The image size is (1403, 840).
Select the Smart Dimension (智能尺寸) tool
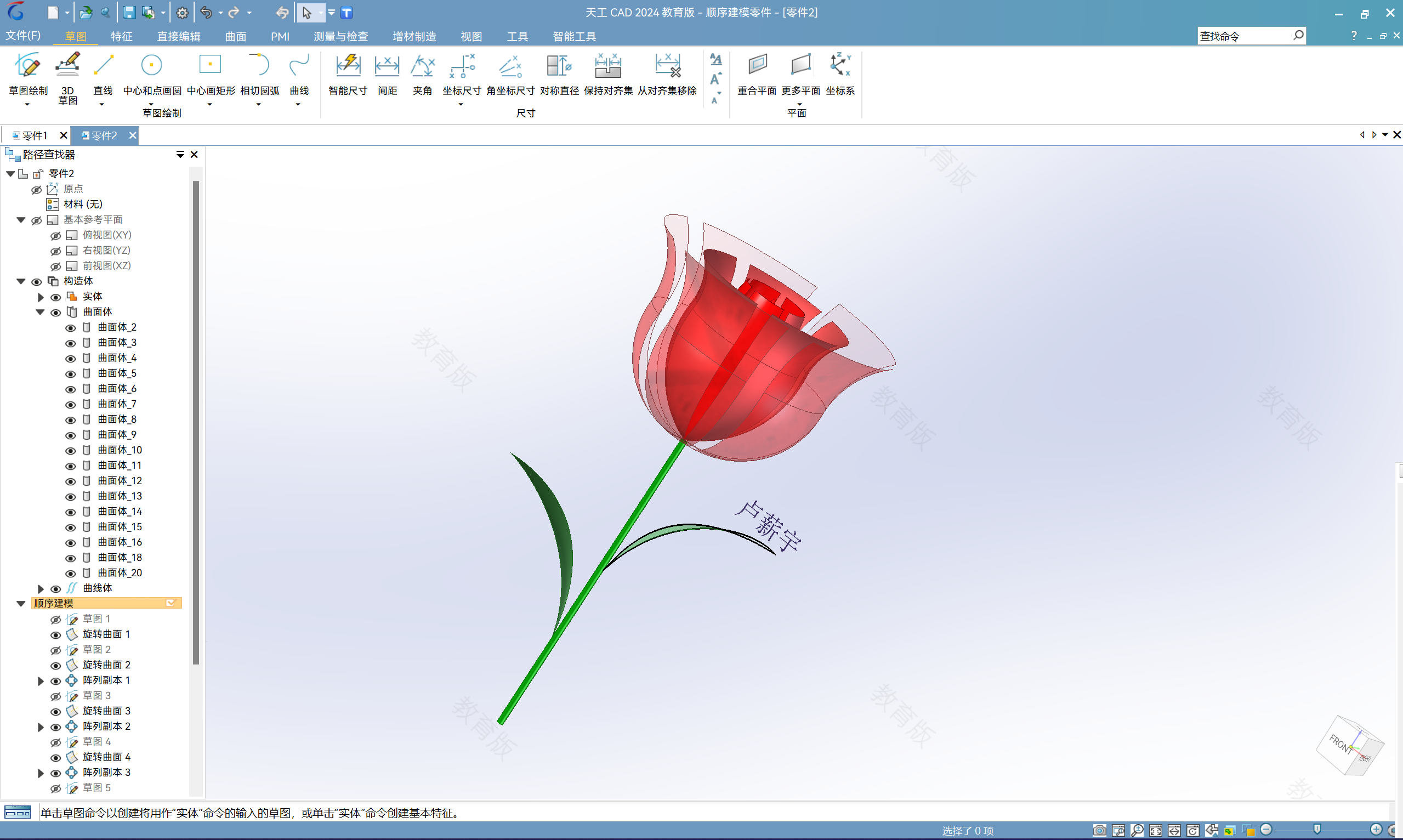coord(348,74)
